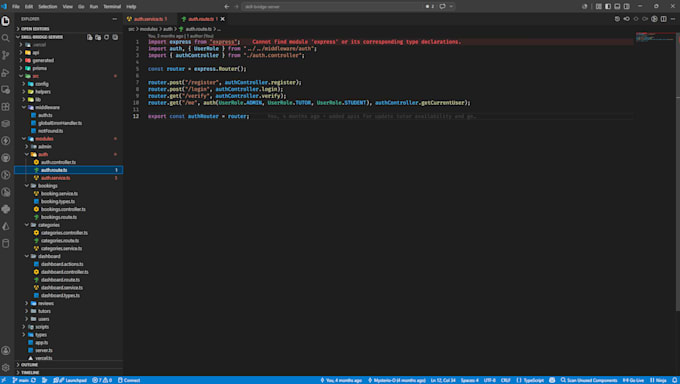Open the Source Control view icon
680x384 pixels.
click(x=6, y=55)
